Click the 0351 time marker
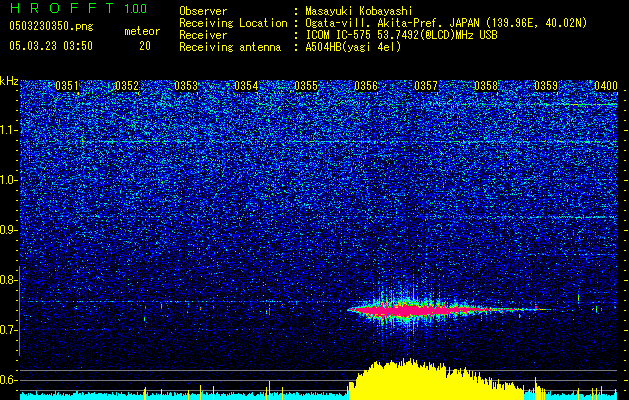 (67, 86)
